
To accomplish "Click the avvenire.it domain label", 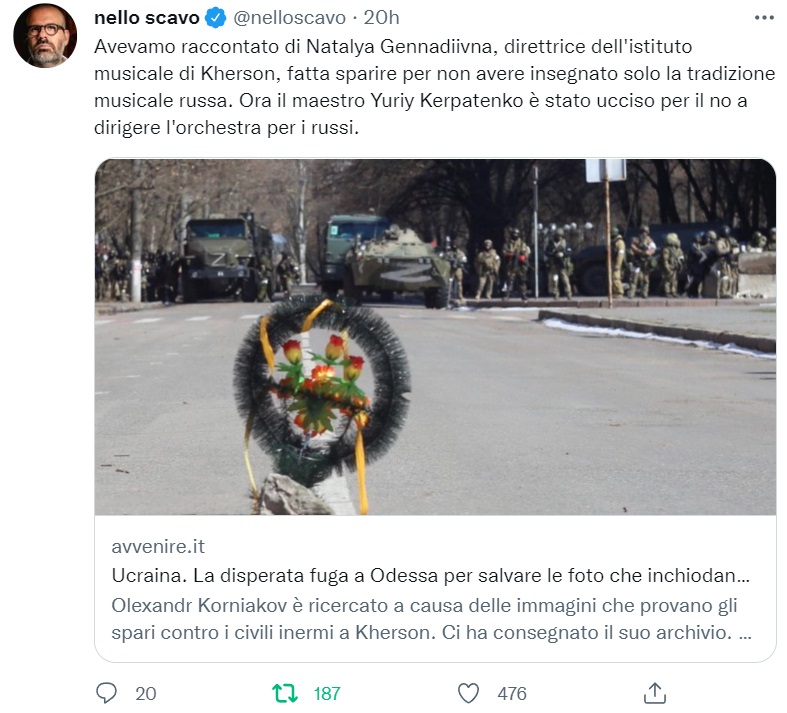I will (x=158, y=546).
